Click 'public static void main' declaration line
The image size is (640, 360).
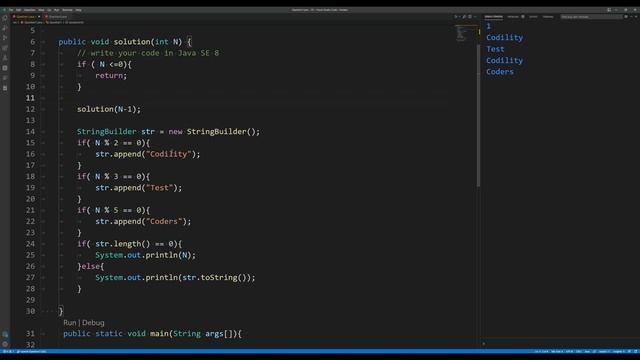pos(152,334)
